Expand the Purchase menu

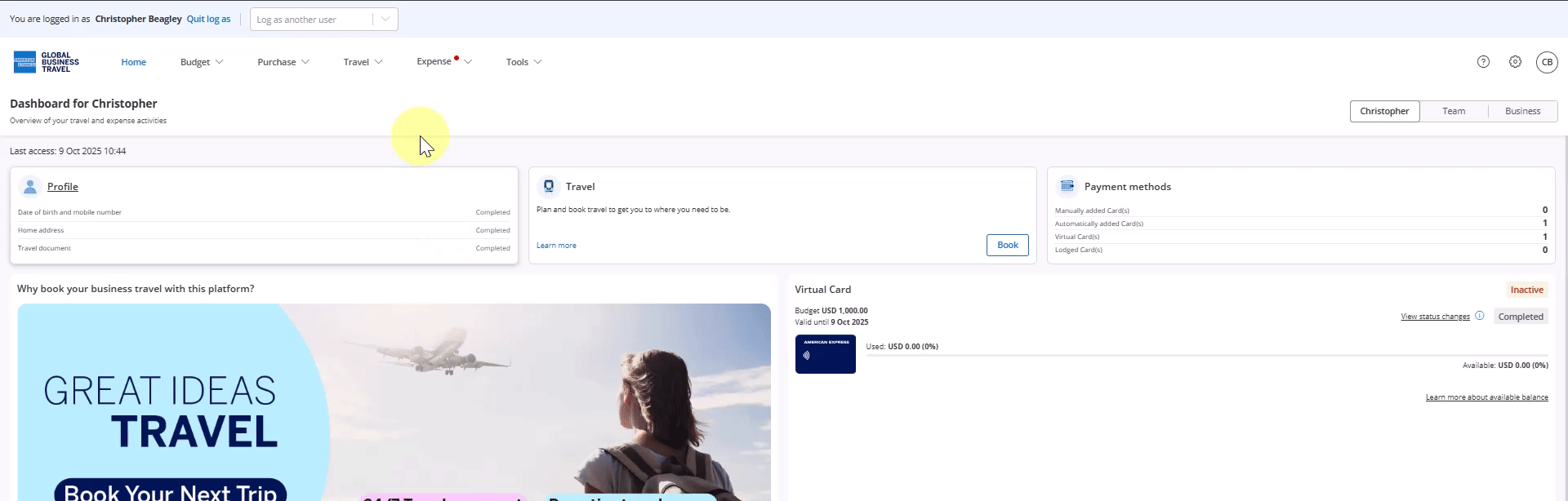[x=283, y=62]
